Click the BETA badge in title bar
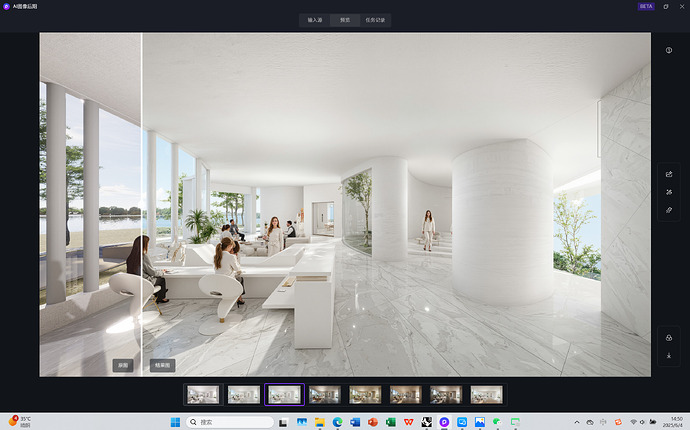The image size is (690, 430). 647,6
